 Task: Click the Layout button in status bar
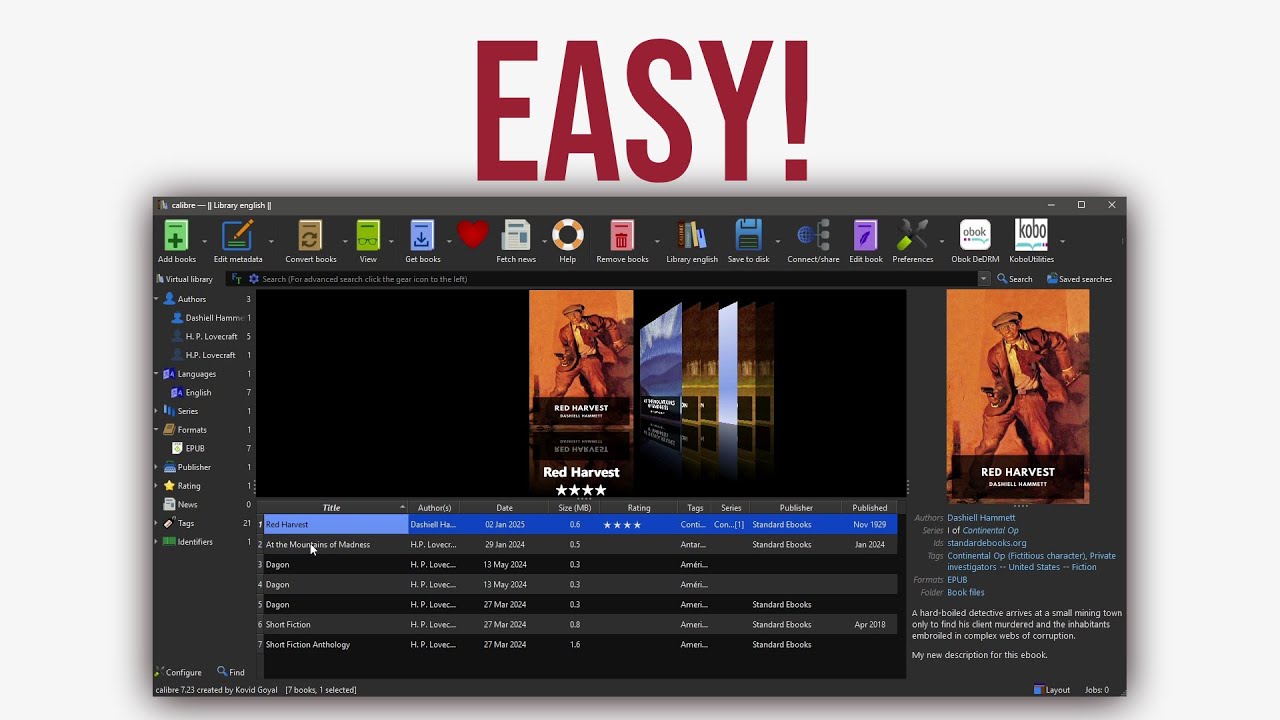tap(1052, 690)
